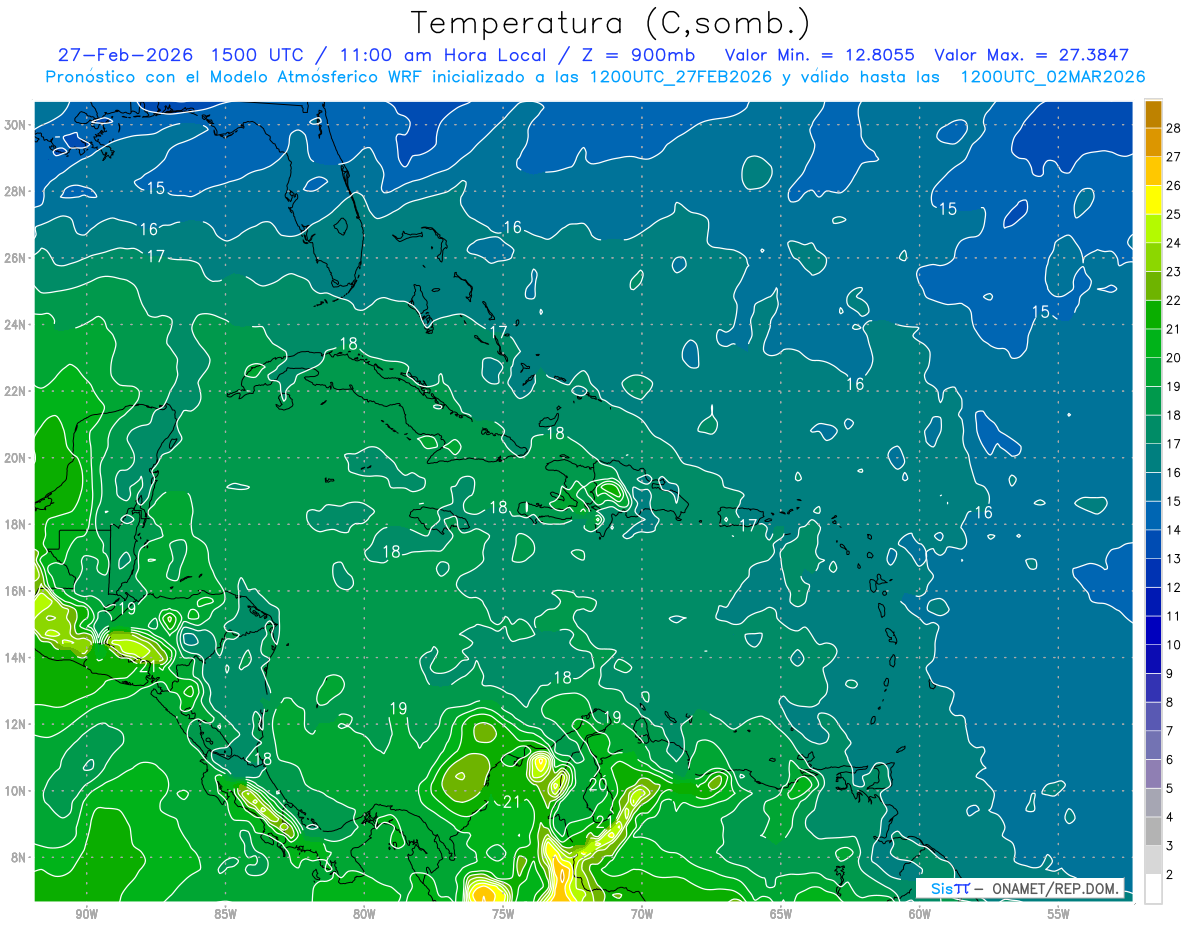Click the 85W longitude label
This screenshot has height=927, width=1200.
[225, 914]
